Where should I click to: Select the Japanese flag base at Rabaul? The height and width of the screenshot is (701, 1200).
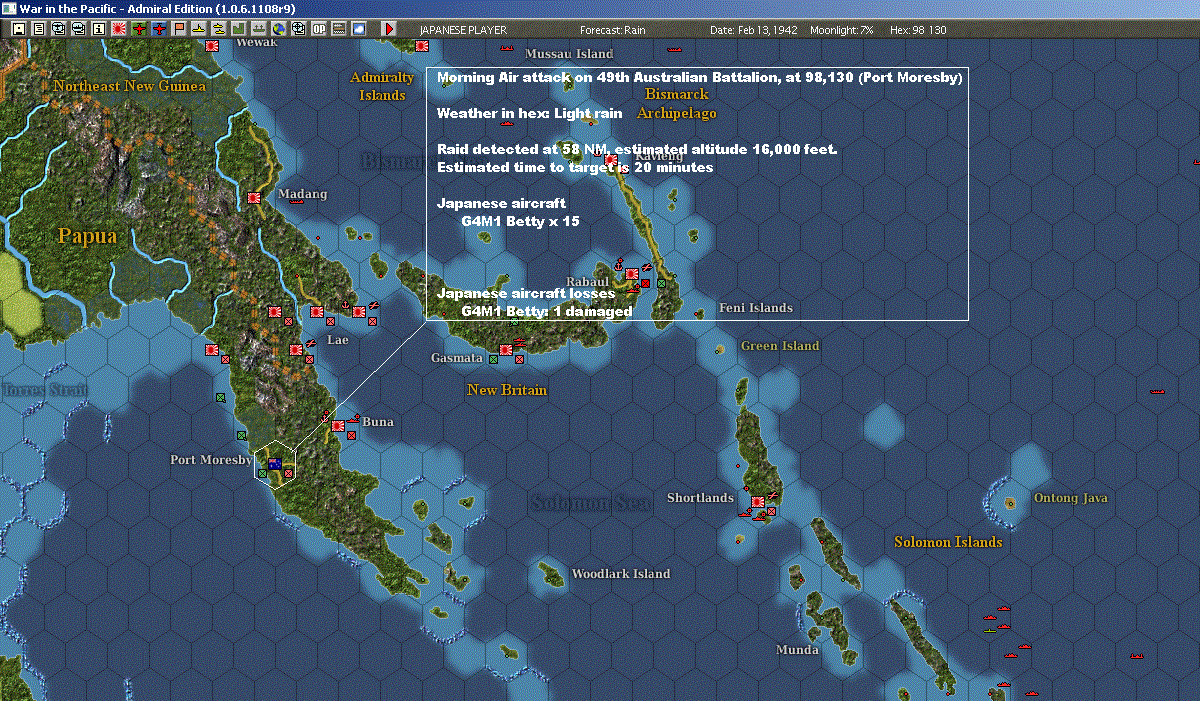coord(632,274)
